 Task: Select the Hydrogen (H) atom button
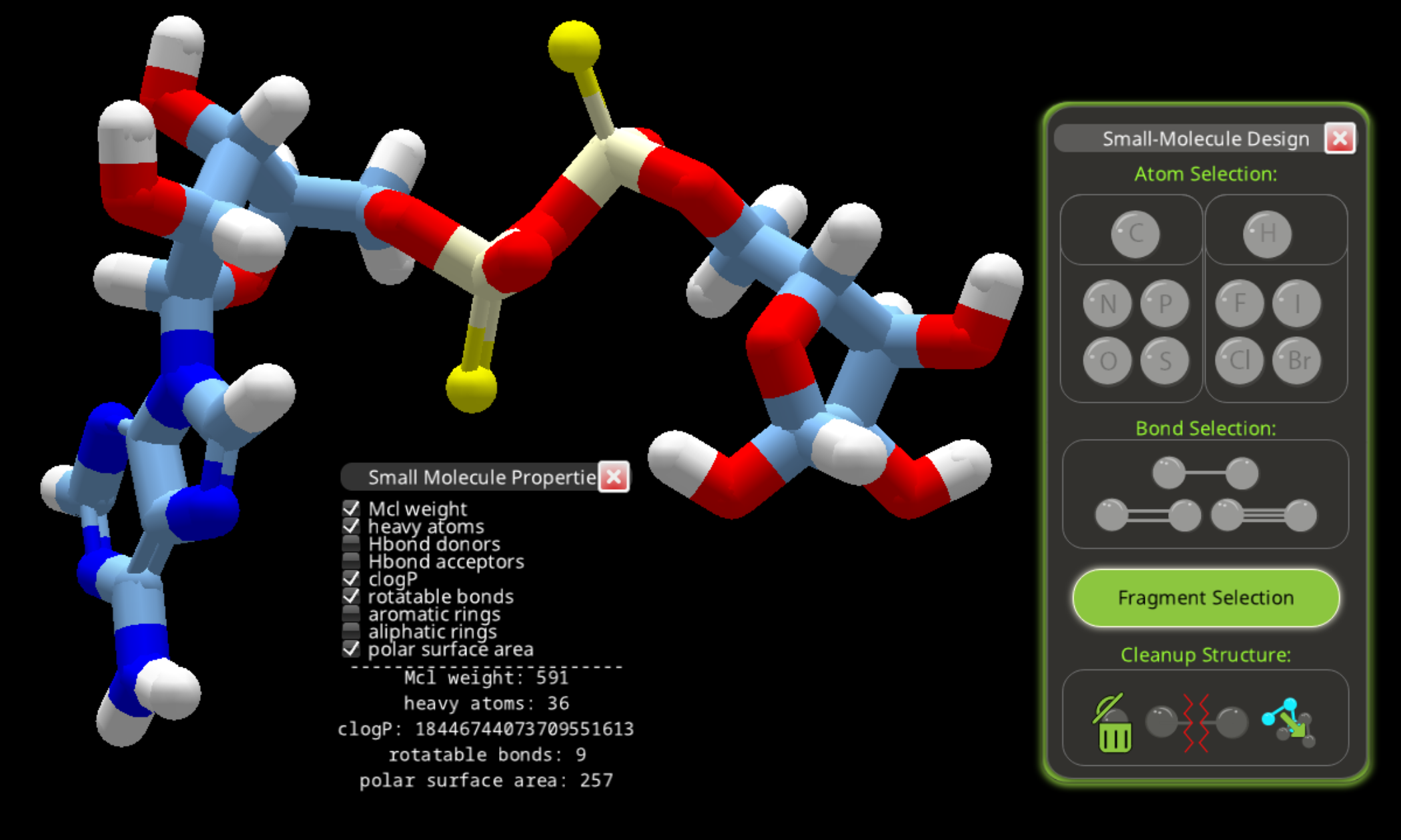1267,234
